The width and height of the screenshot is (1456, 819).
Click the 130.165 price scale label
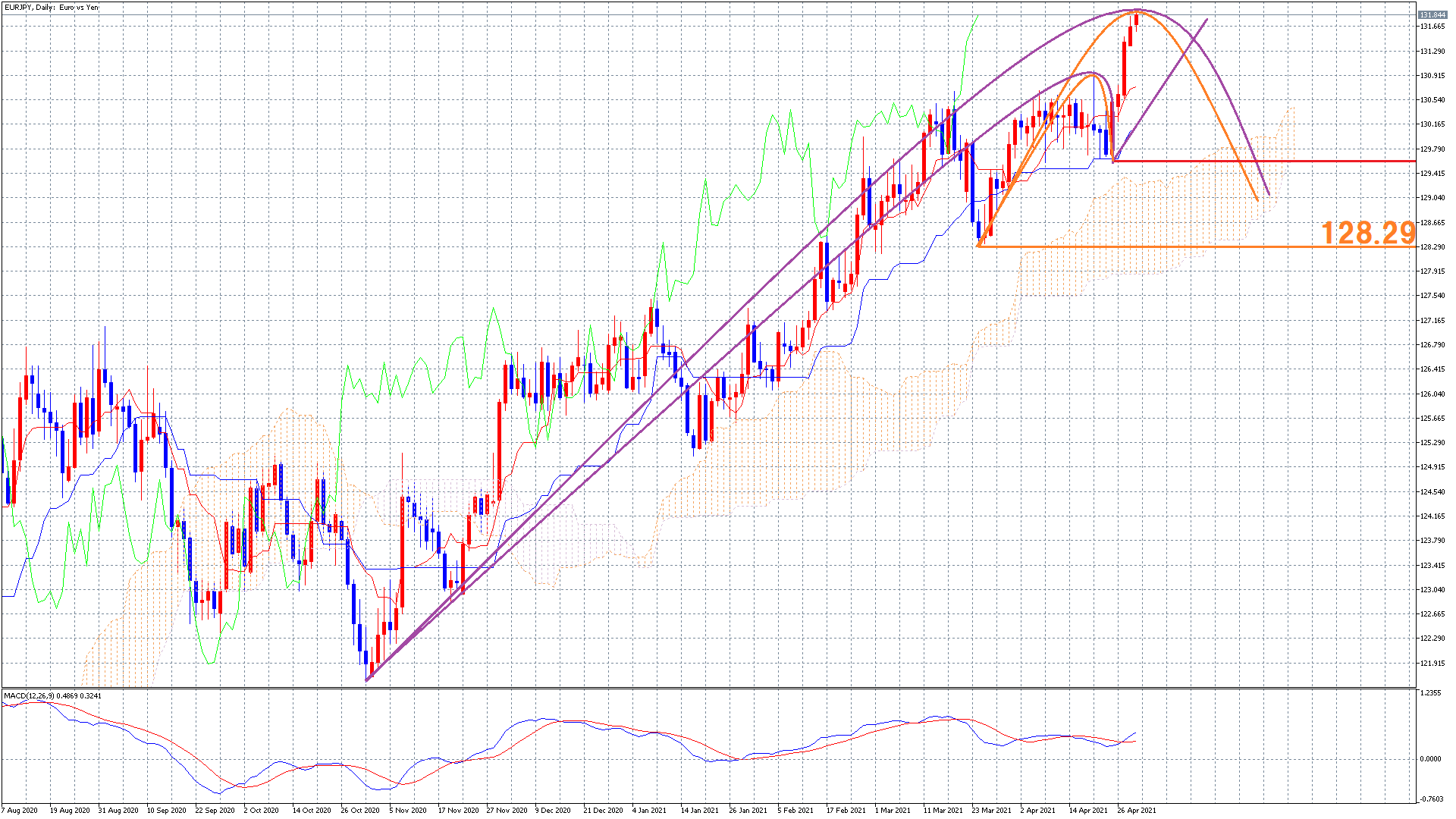click(x=1432, y=124)
